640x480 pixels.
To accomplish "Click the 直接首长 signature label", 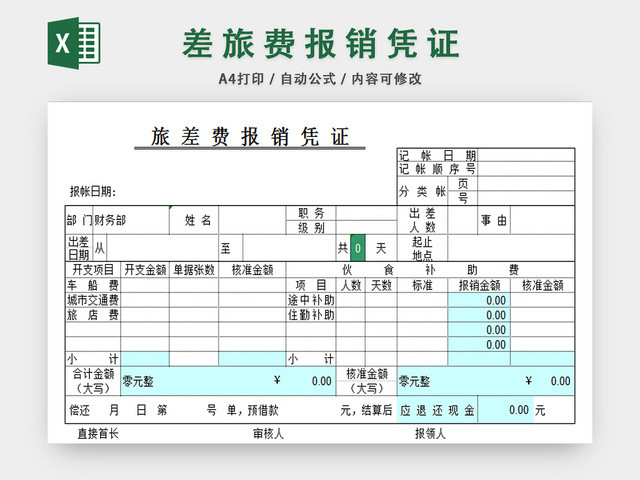I will click(98, 433).
